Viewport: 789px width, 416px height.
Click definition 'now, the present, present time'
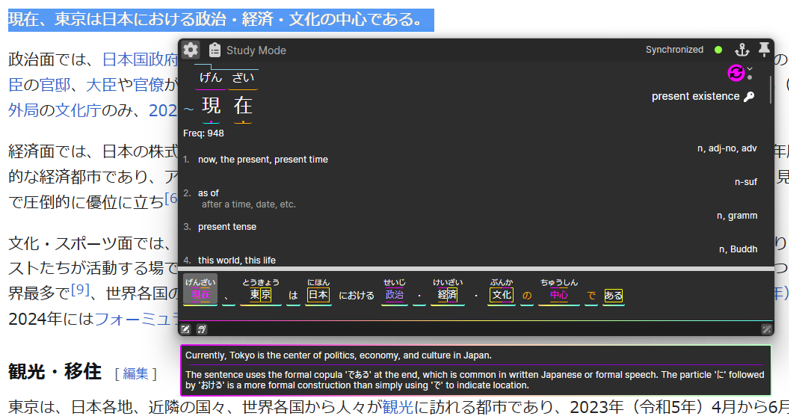click(x=263, y=159)
